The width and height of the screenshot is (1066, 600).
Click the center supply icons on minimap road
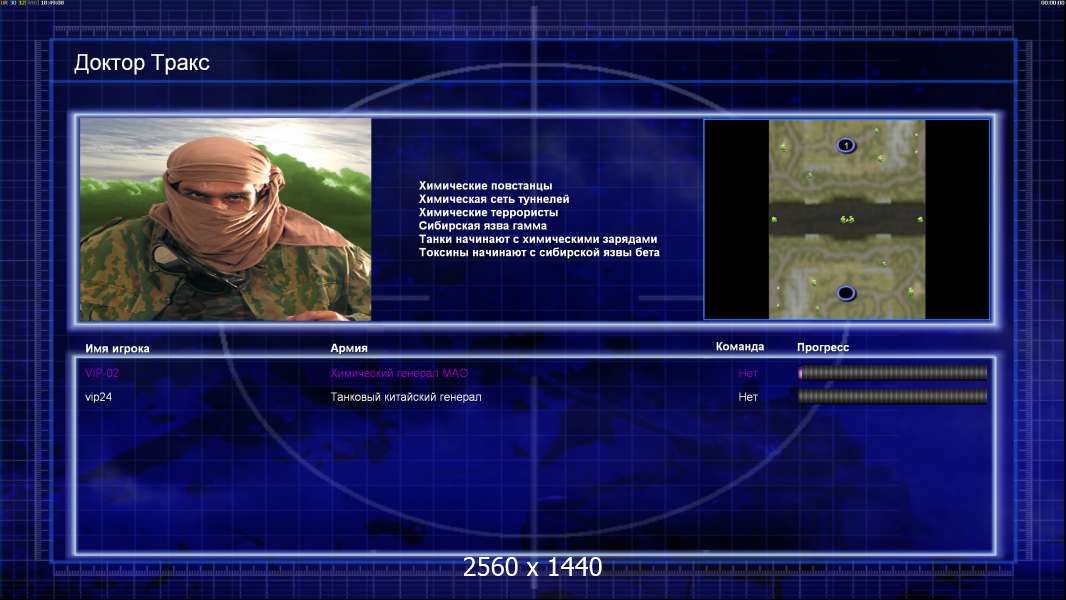(x=846, y=219)
